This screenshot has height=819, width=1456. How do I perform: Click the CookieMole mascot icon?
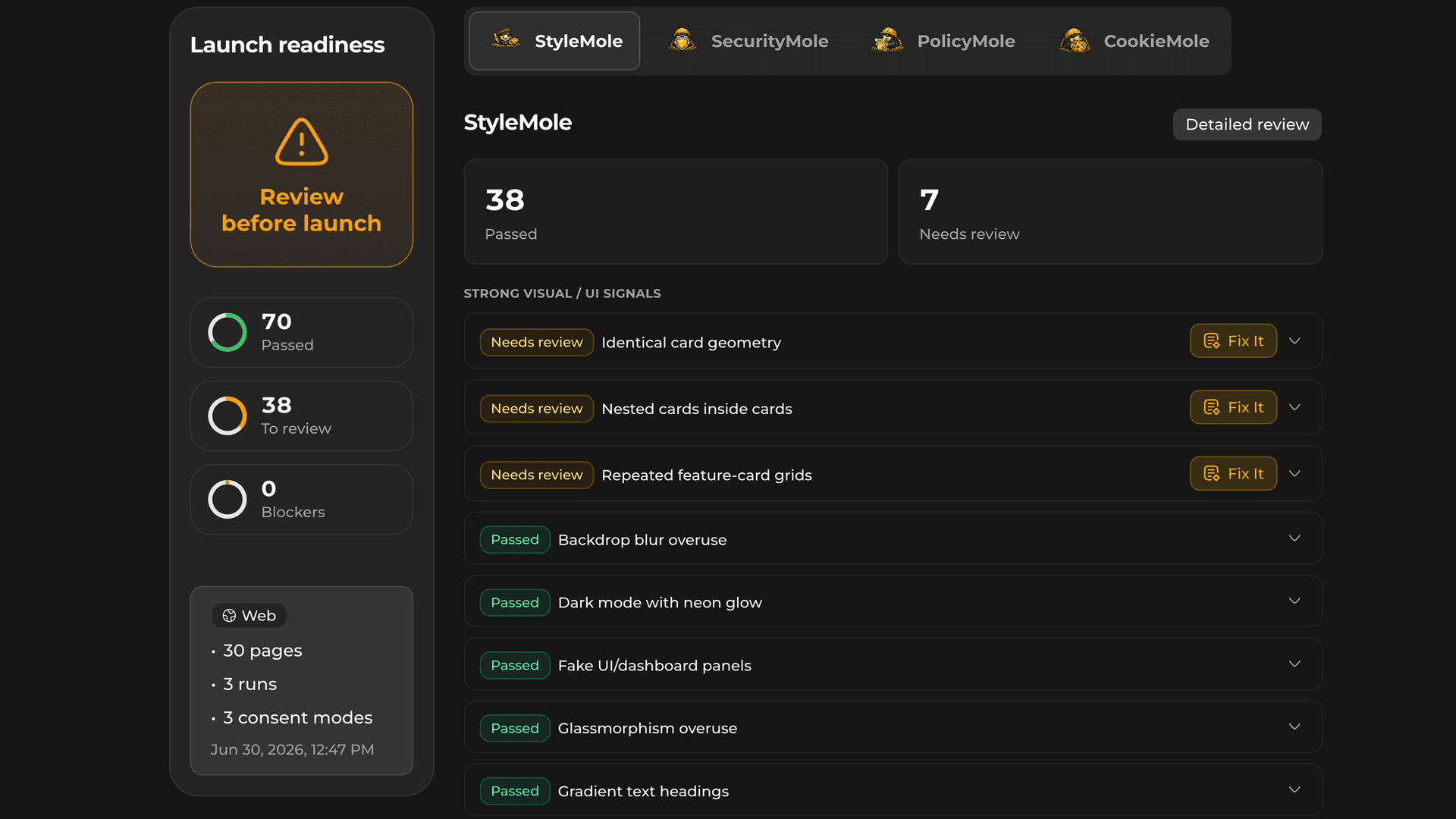pos(1075,40)
